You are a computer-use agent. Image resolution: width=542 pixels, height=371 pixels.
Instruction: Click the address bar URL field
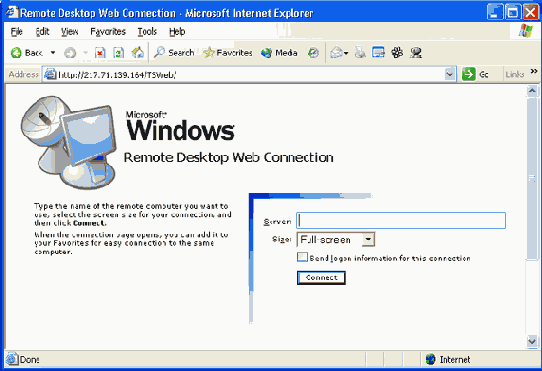coord(250,74)
